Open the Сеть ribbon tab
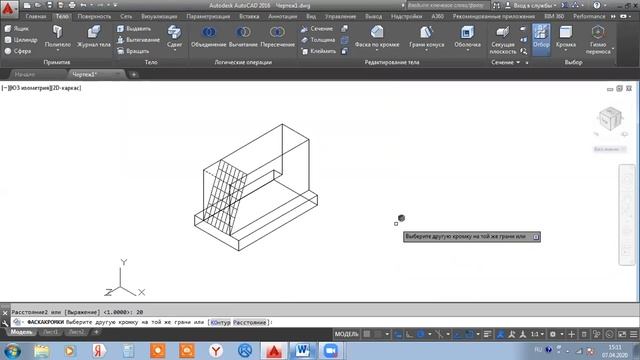Screen dimensions: 640x360 pos(126,16)
